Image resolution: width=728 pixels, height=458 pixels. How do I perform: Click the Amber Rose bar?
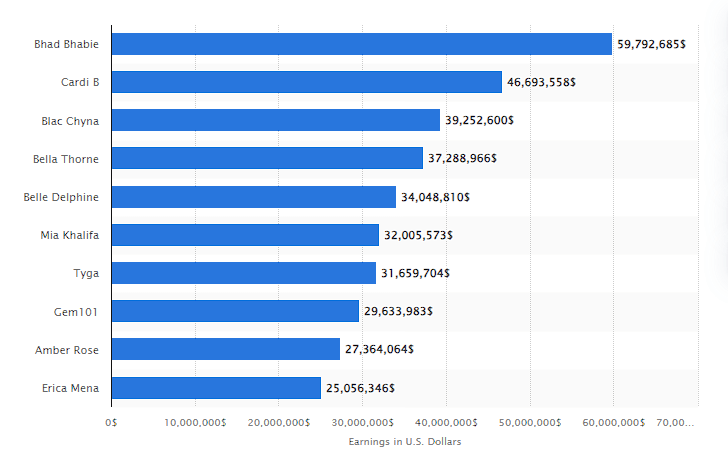coord(226,349)
